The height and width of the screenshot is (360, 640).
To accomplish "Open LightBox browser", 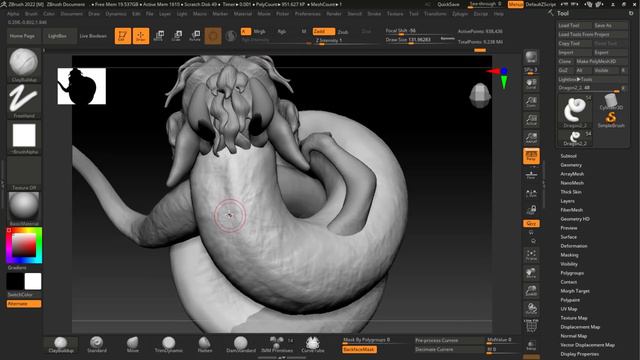I will point(57,36).
